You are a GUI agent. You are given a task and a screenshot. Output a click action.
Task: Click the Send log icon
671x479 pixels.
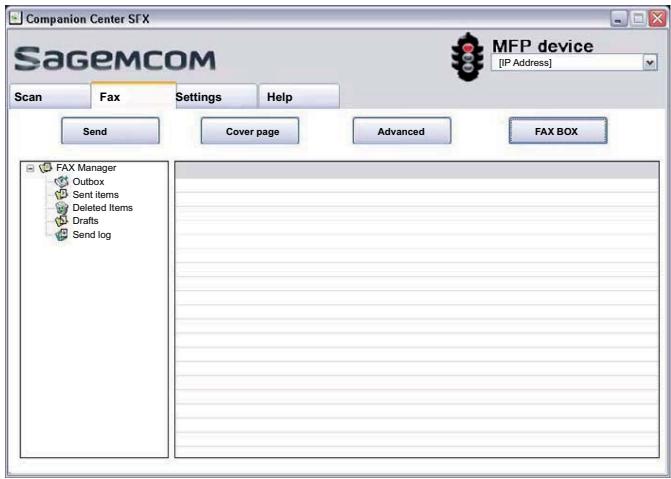coord(62,235)
